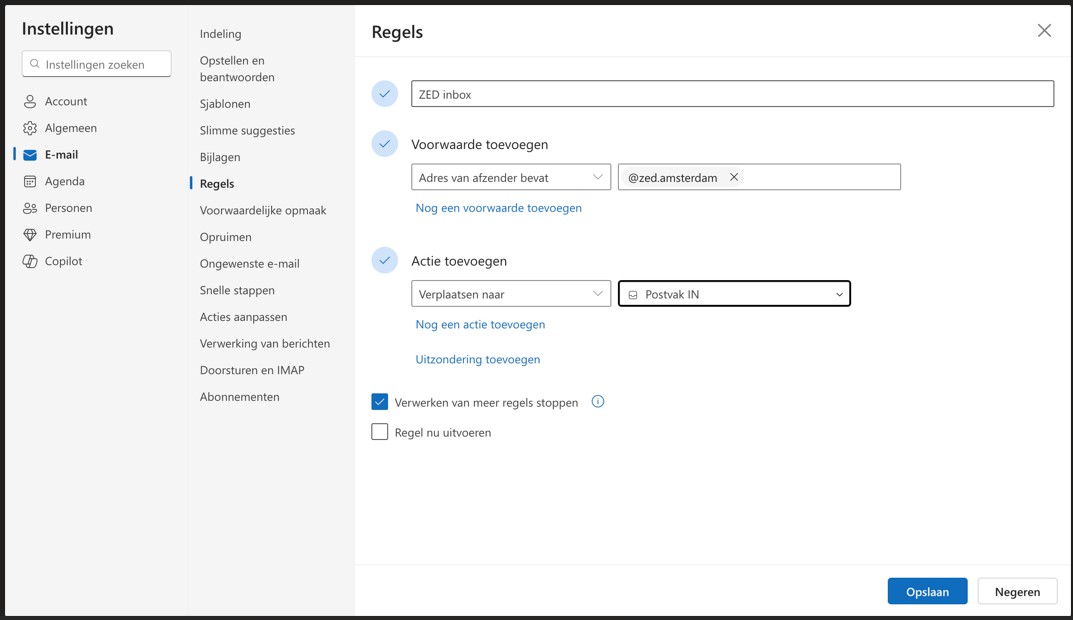Open the 'Verplaatsen naar' action dropdown
This screenshot has width=1073, height=620.
[x=510, y=294]
